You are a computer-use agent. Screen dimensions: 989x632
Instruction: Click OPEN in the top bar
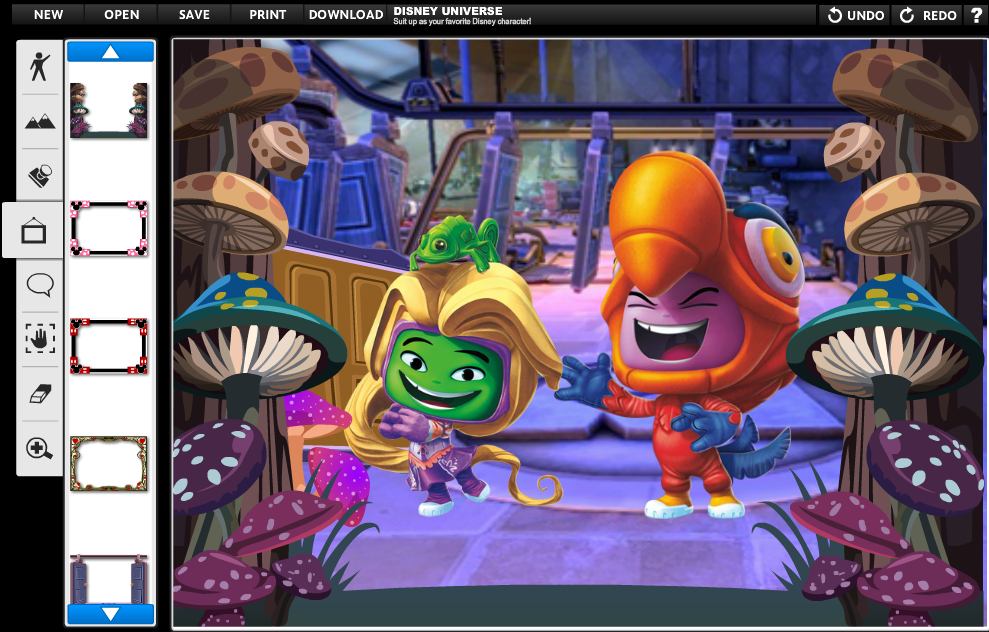click(122, 15)
